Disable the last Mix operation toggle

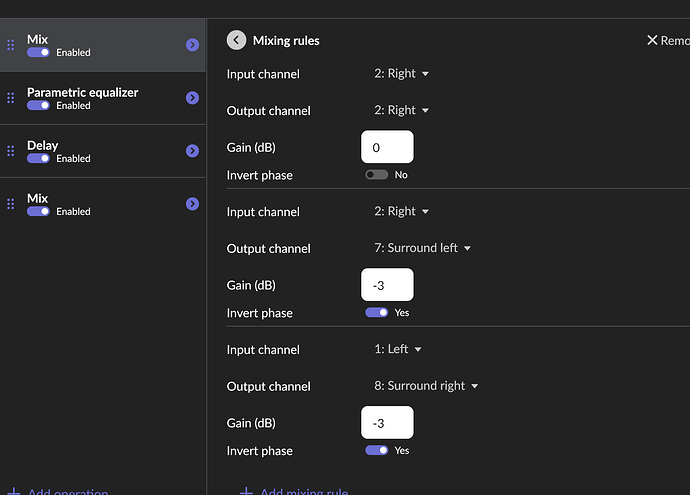[x=38, y=212]
